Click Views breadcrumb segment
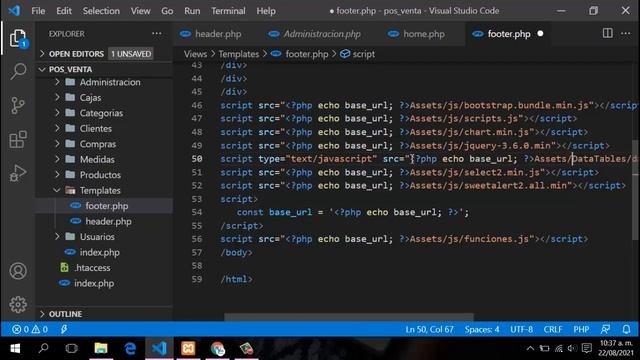 click(195, 54)
